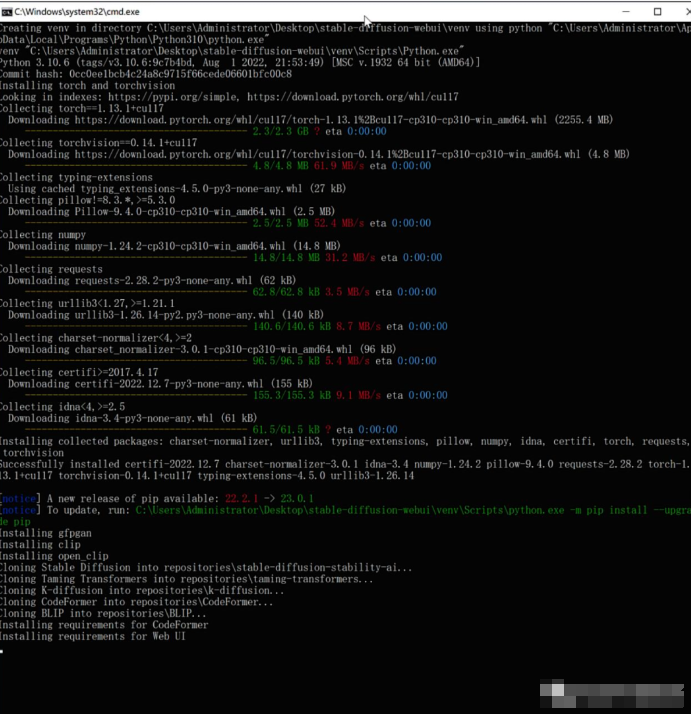Click 'Cloning Taming Transformers' line

(186, 579)
